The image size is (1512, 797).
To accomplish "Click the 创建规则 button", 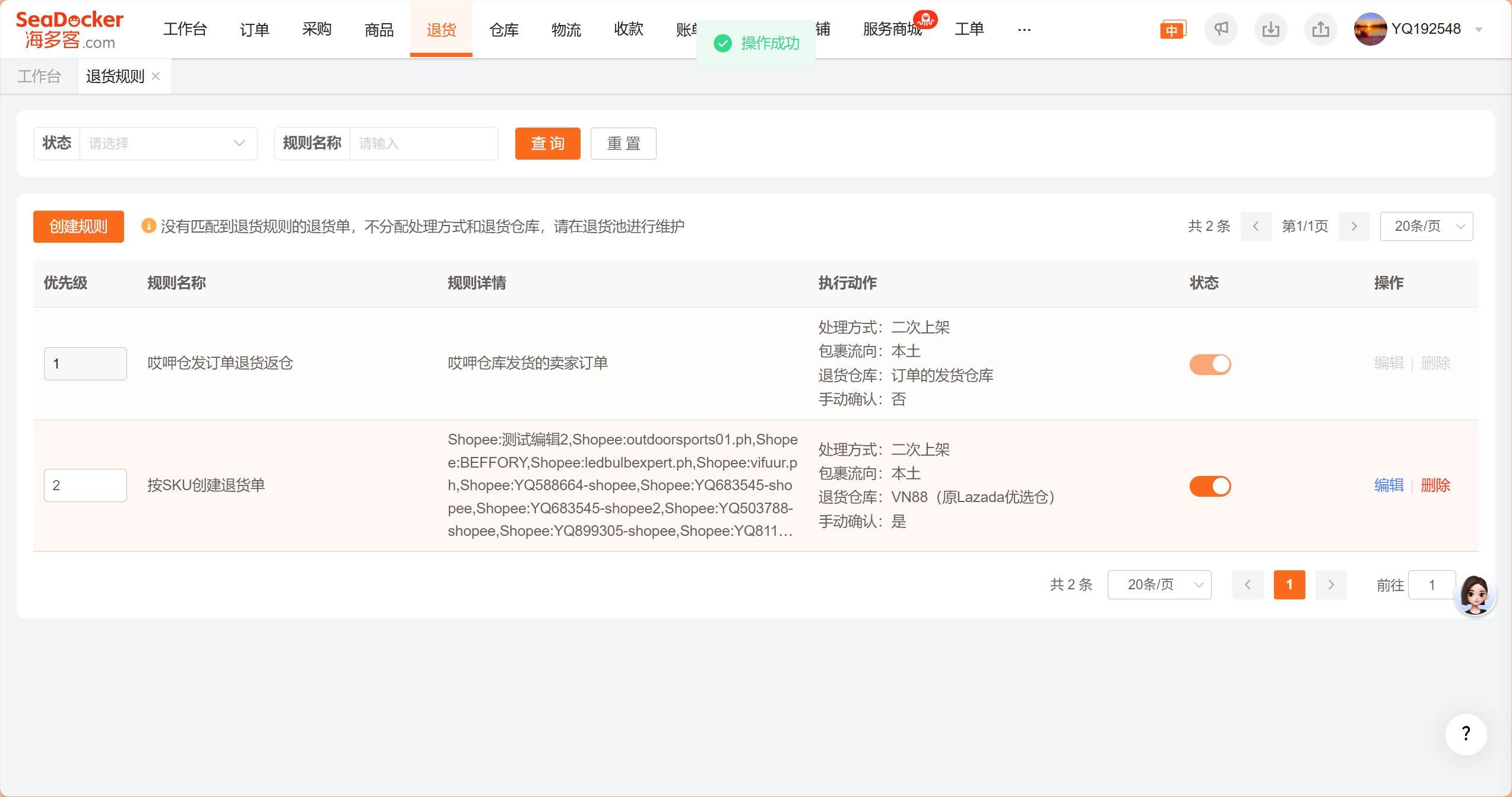I will coord(78,227).
